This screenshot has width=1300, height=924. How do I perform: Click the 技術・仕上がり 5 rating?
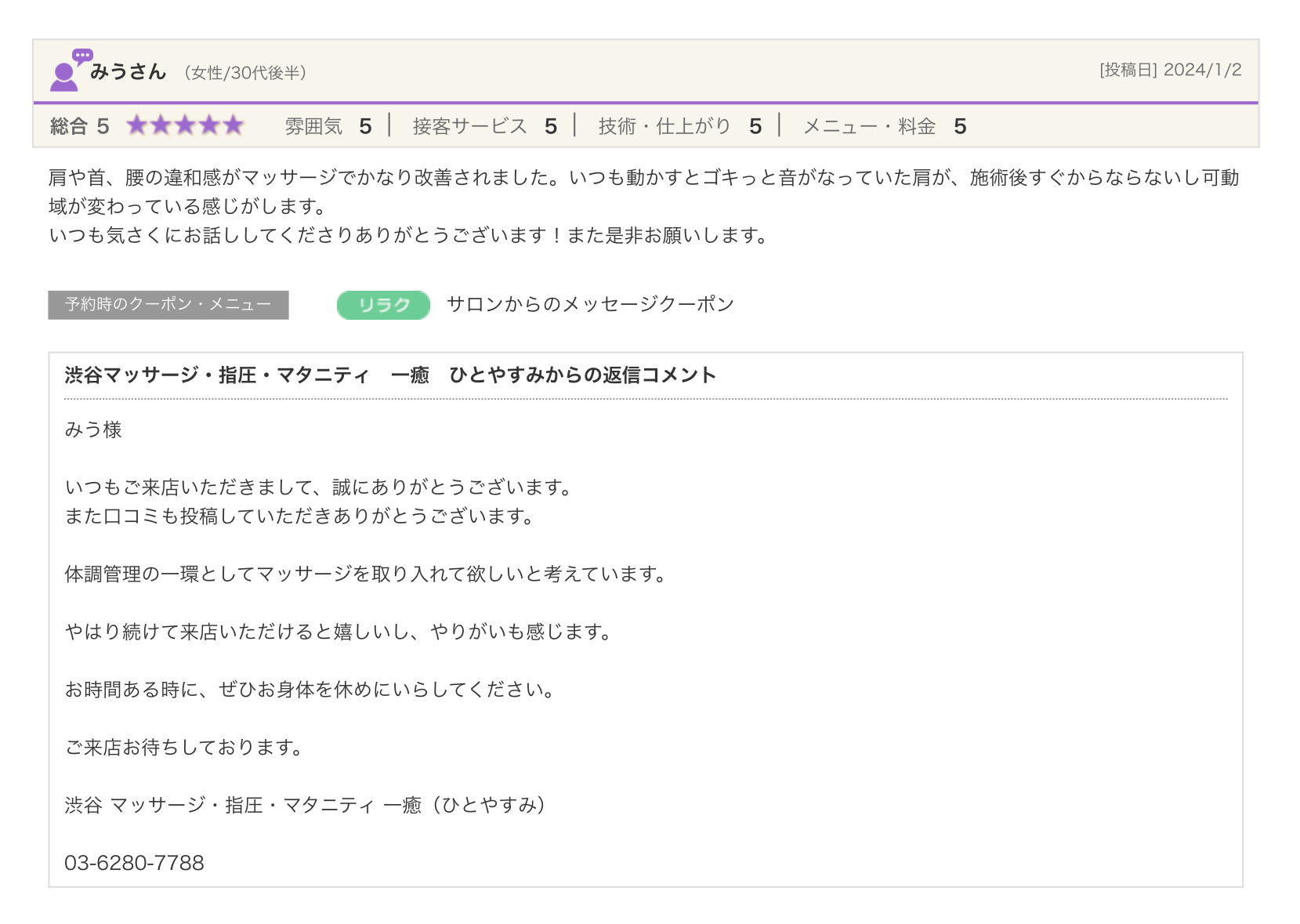coord(679,126)
